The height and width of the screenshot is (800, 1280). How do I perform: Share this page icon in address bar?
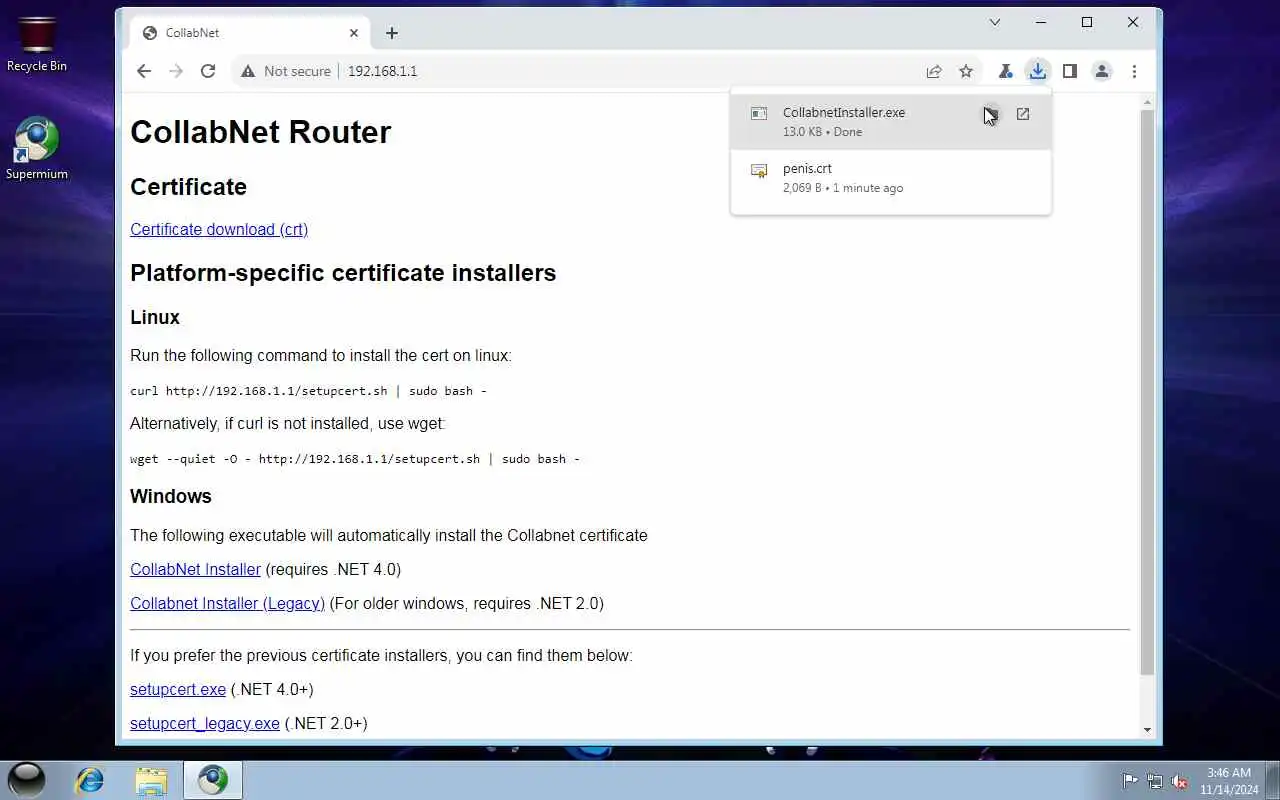934,71
